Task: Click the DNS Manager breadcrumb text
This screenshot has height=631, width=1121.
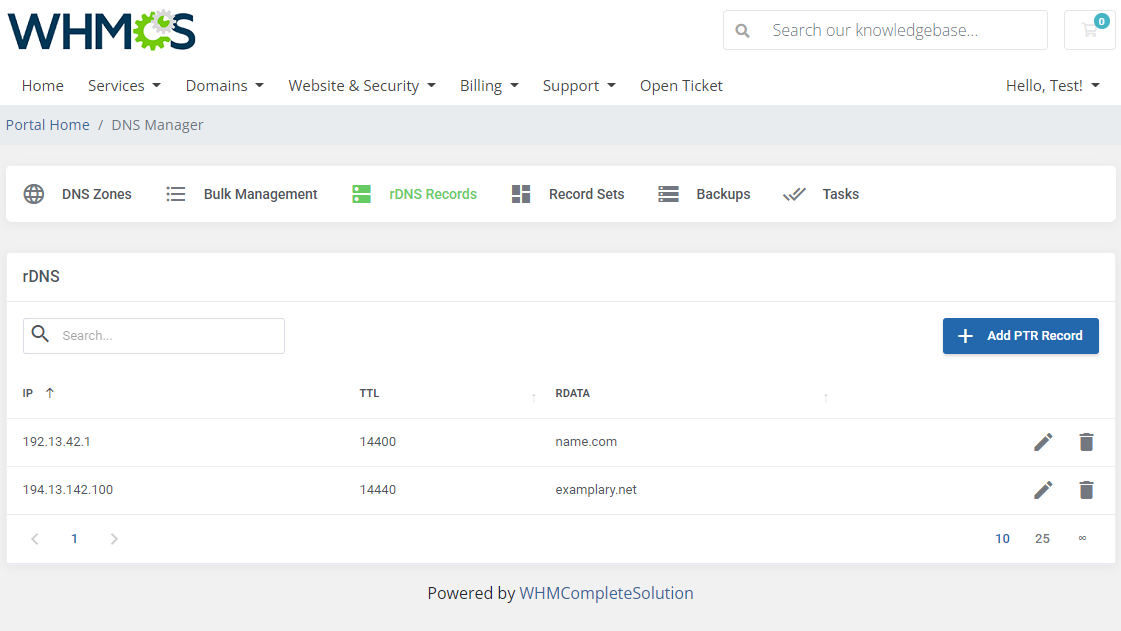Action: point(157,125)
